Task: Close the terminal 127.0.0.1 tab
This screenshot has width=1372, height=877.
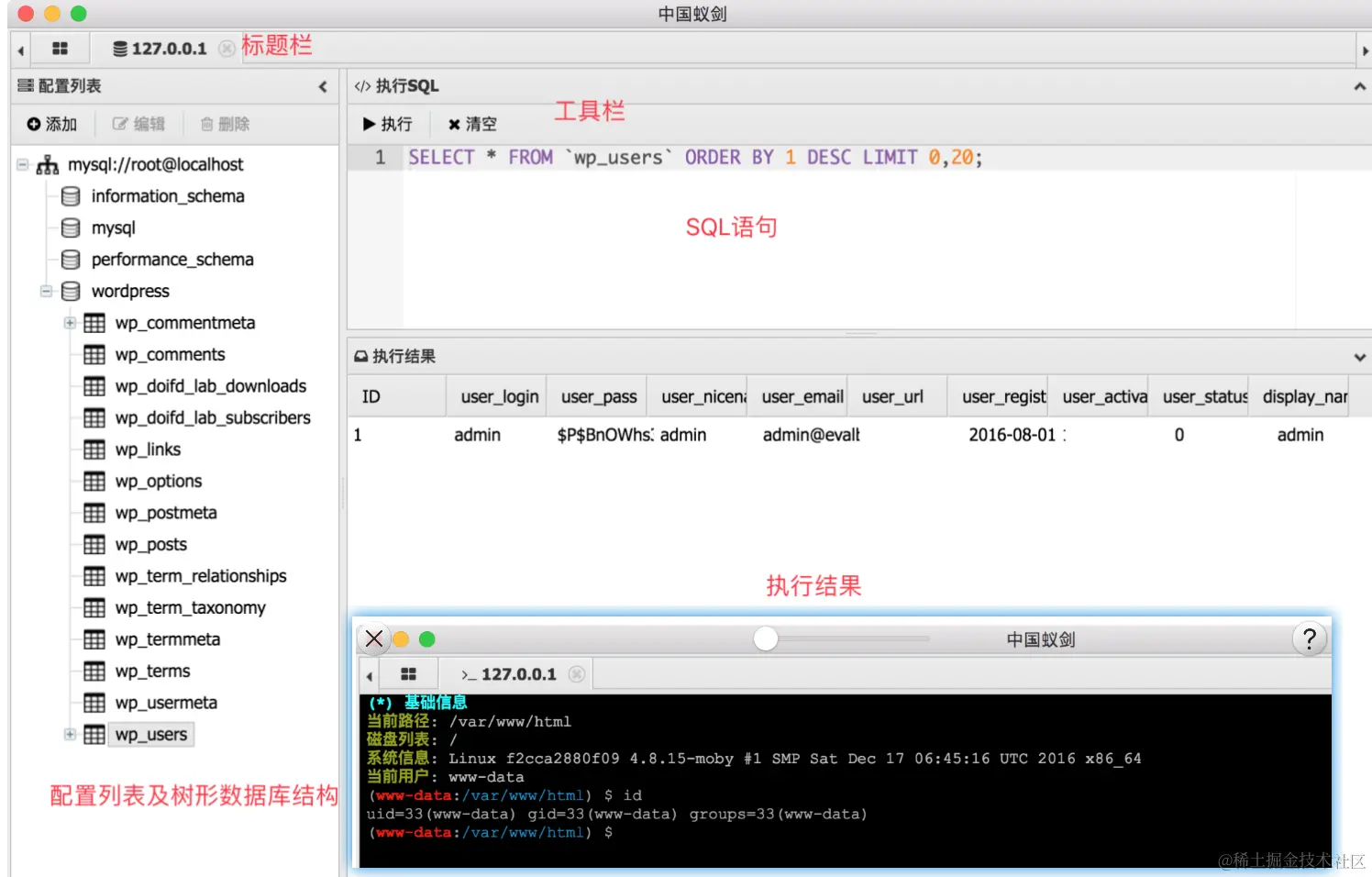Action: click(576, 674)
